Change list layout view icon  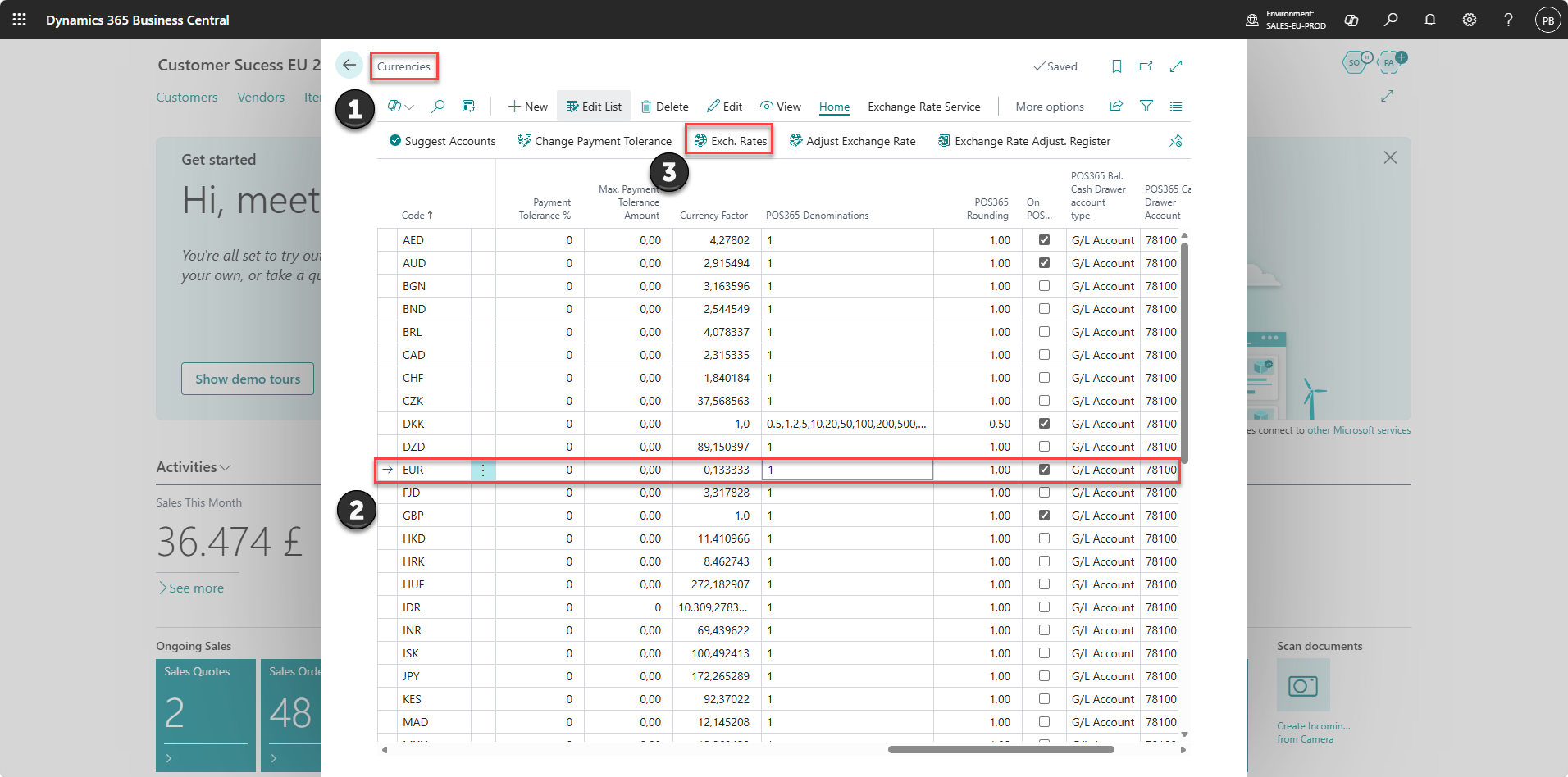pos(1176,107)
